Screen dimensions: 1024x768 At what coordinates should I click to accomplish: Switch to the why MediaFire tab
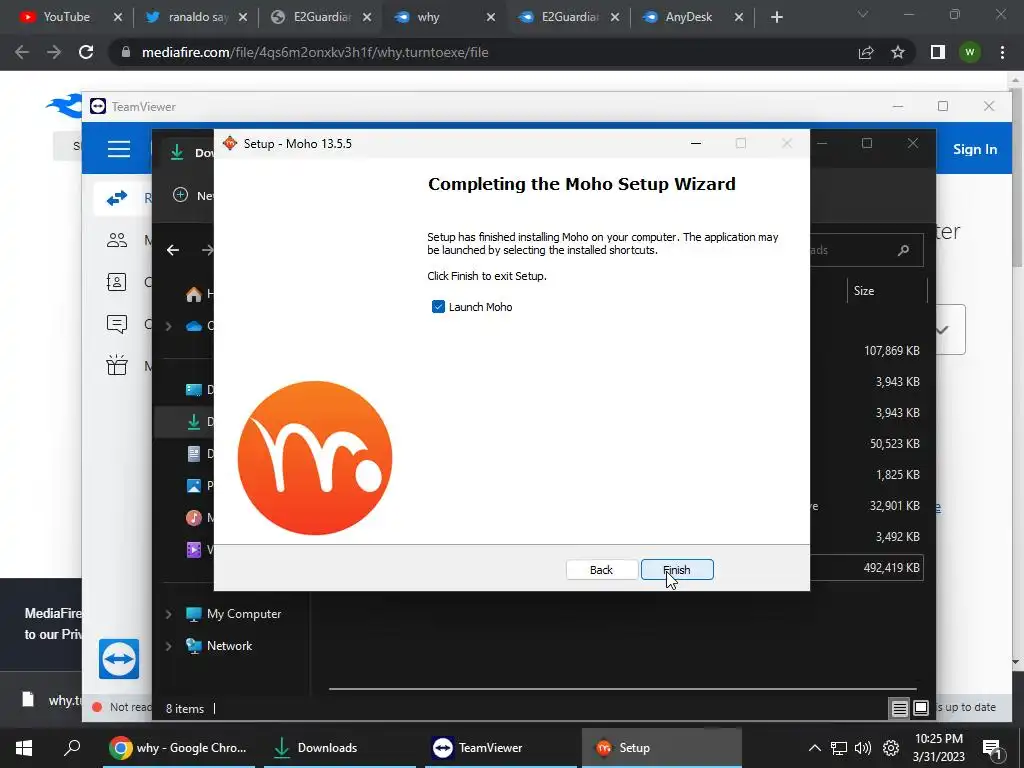[442, 17]
